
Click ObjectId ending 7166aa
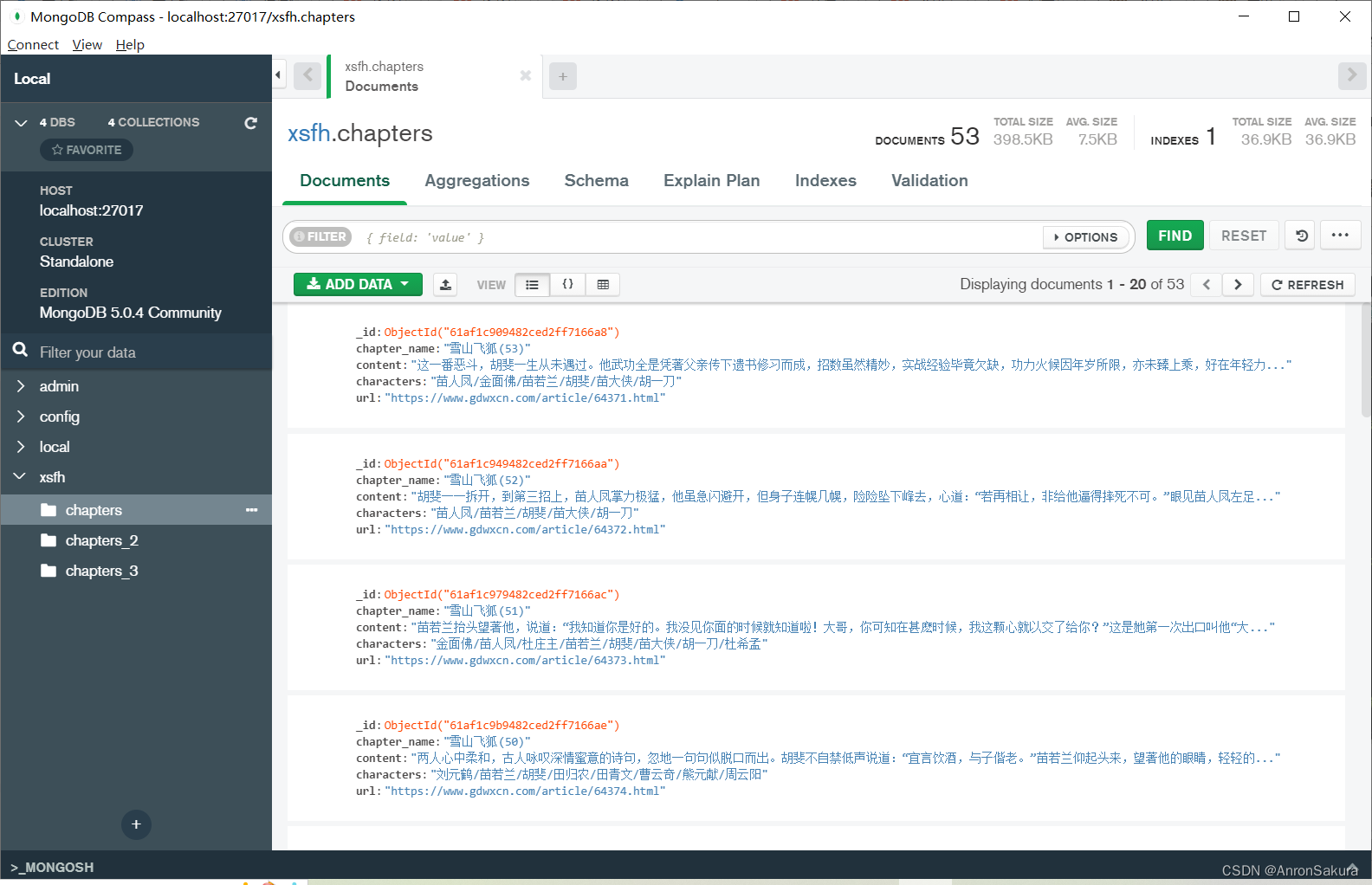pyautogui.click(x=502, y=464)
